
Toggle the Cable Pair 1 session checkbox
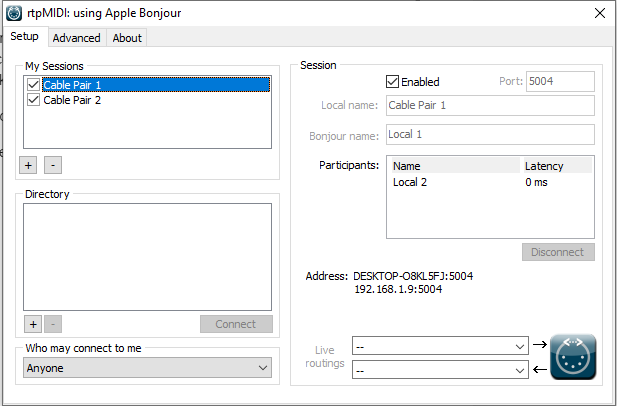click(x=33, y=85)
